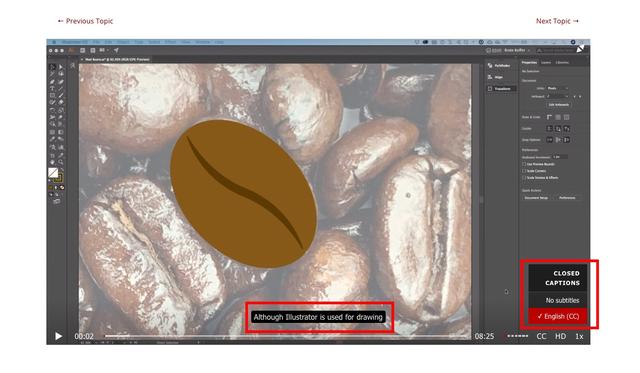Play the video
The image size is (640, 373).
click(58, 336)
